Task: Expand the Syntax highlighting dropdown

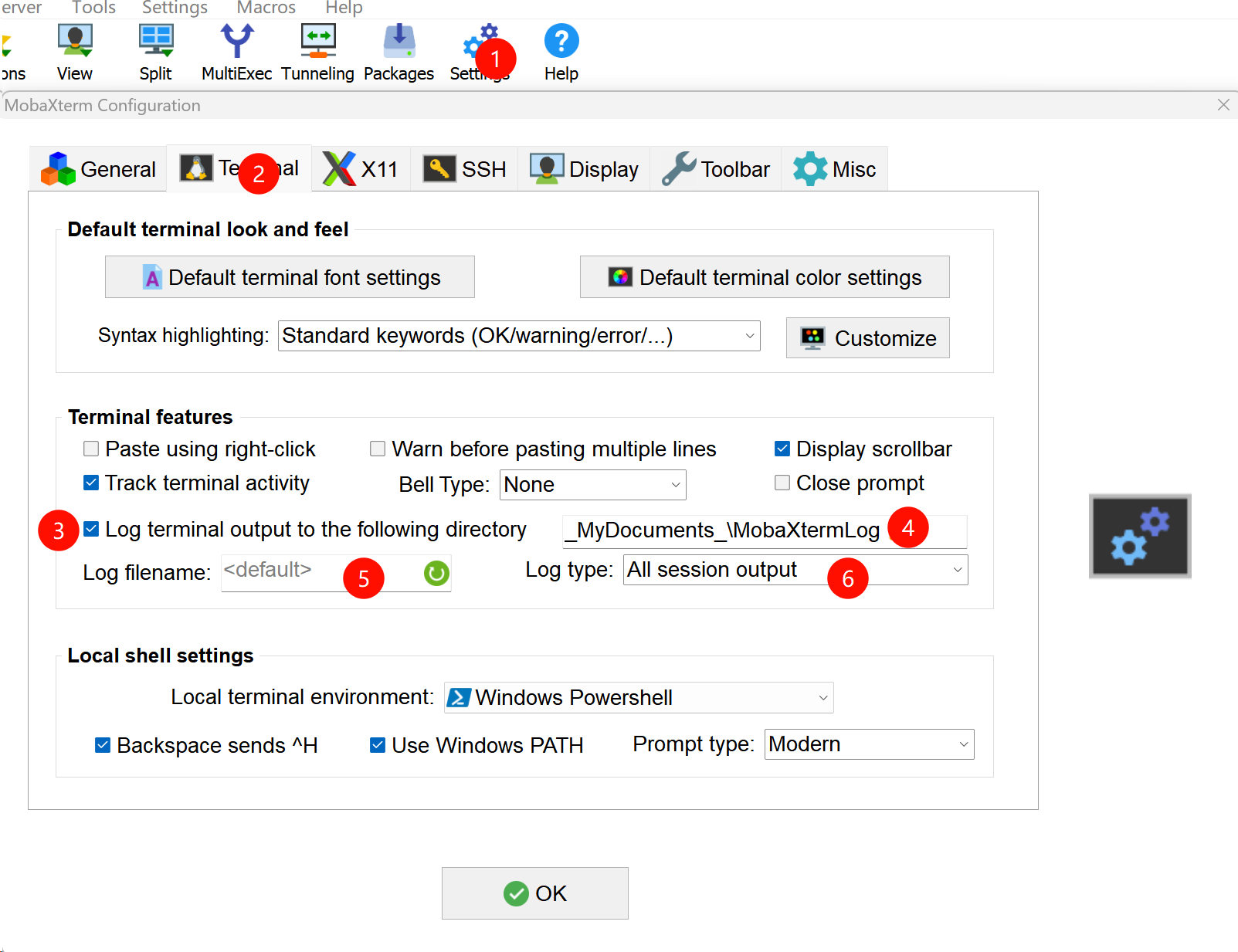Action: pyautogui.click(x=519, y=336)
